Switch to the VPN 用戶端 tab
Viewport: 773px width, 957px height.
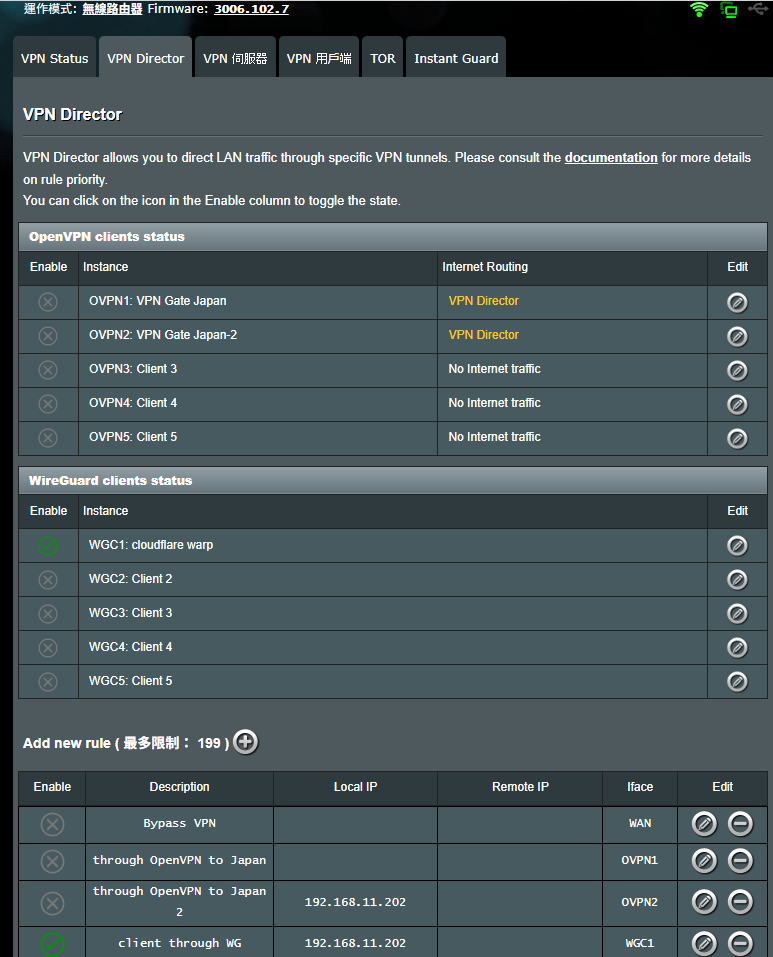319,58
